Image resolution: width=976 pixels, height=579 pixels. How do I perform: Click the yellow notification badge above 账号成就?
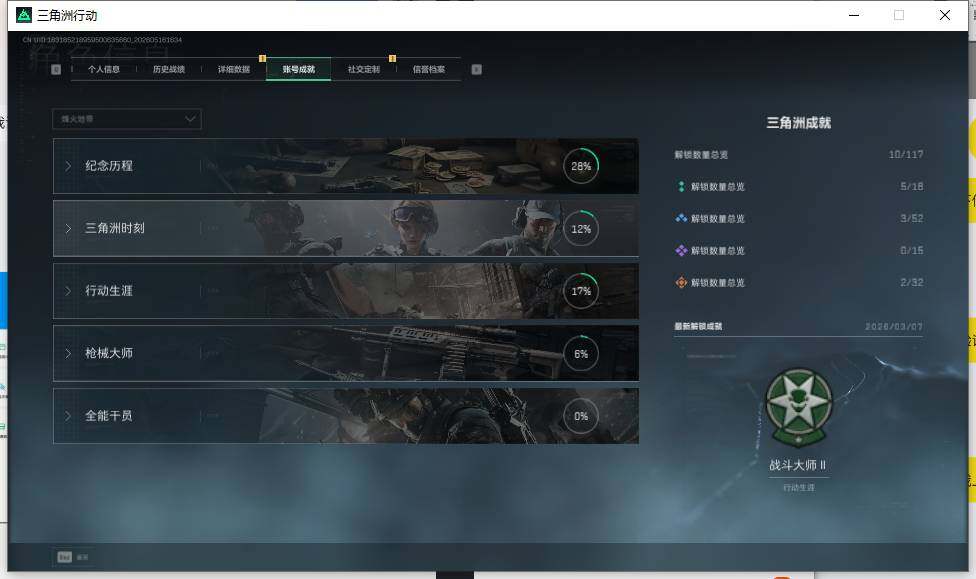[262, 59]
